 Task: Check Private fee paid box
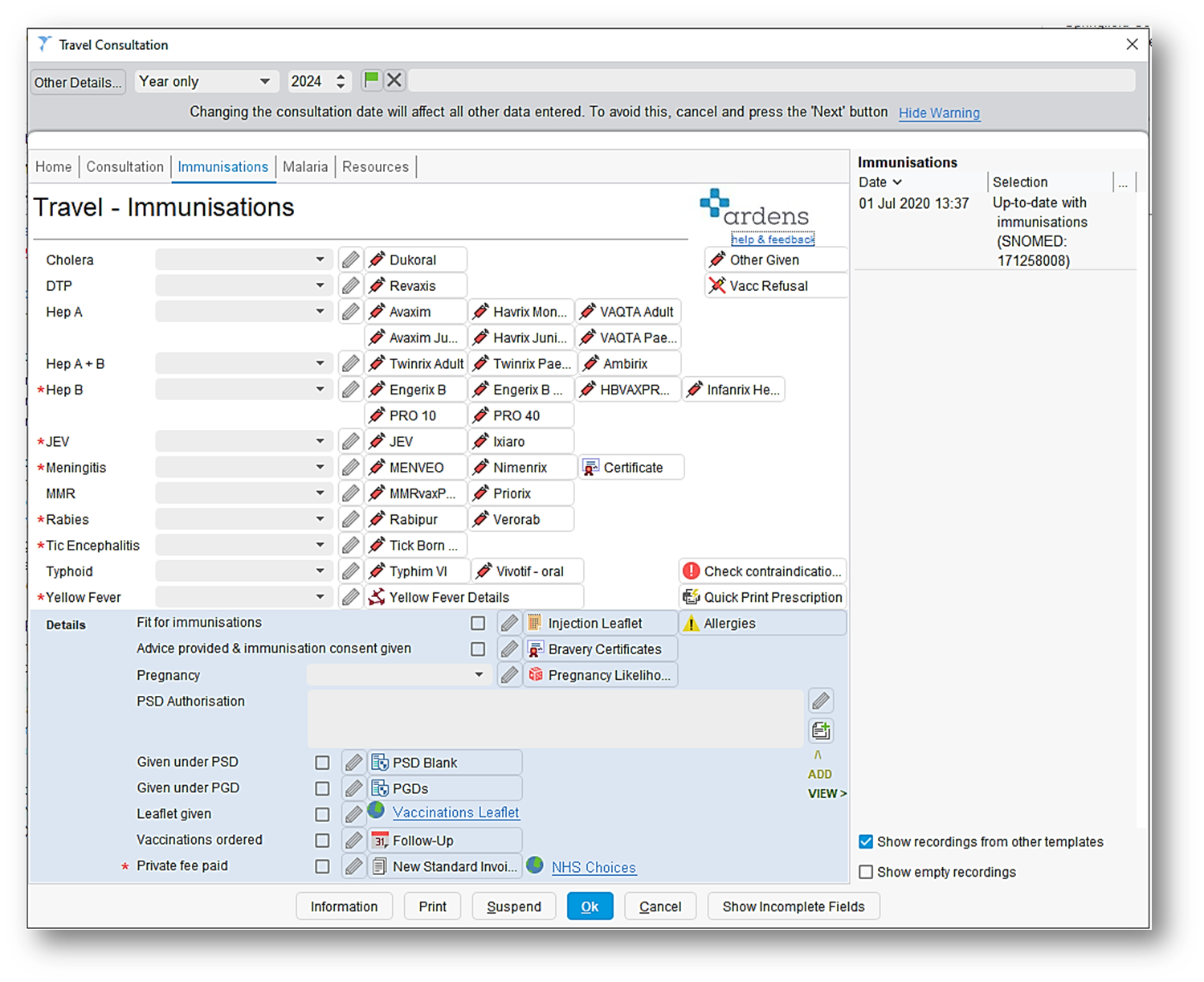point(322,866)
